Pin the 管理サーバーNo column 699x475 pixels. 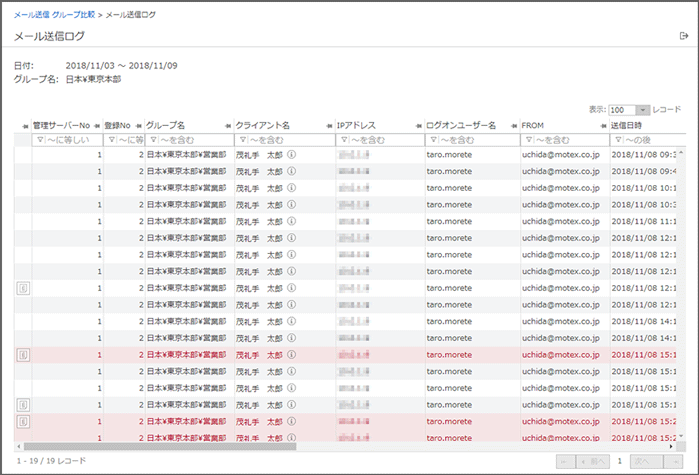pos(25,127)
